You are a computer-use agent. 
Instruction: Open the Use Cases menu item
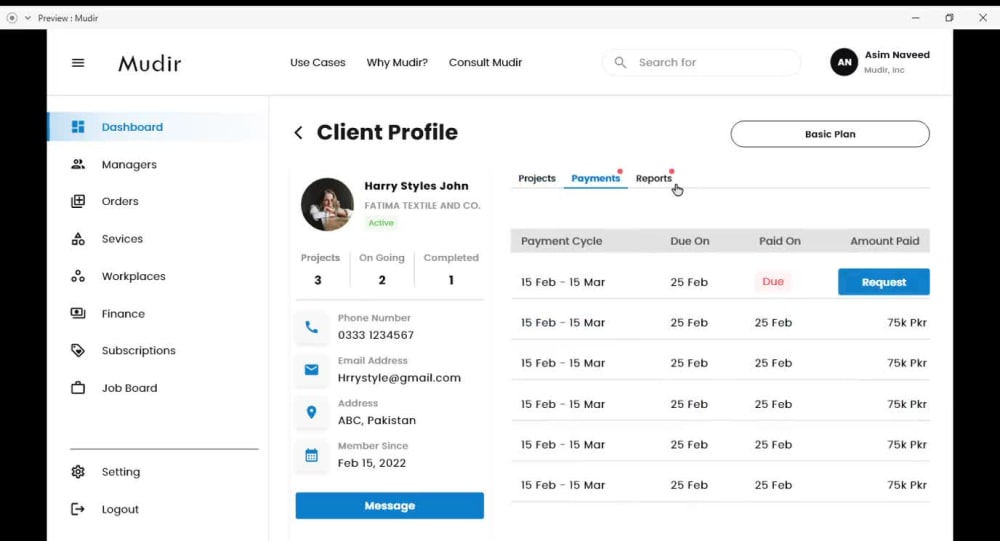(x=318, y=63)
